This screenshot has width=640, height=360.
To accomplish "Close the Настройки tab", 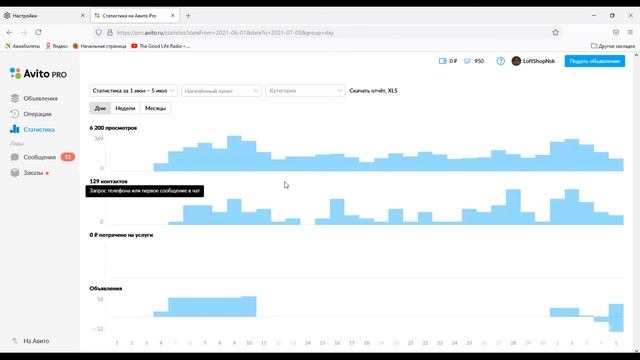I will 83,16.
